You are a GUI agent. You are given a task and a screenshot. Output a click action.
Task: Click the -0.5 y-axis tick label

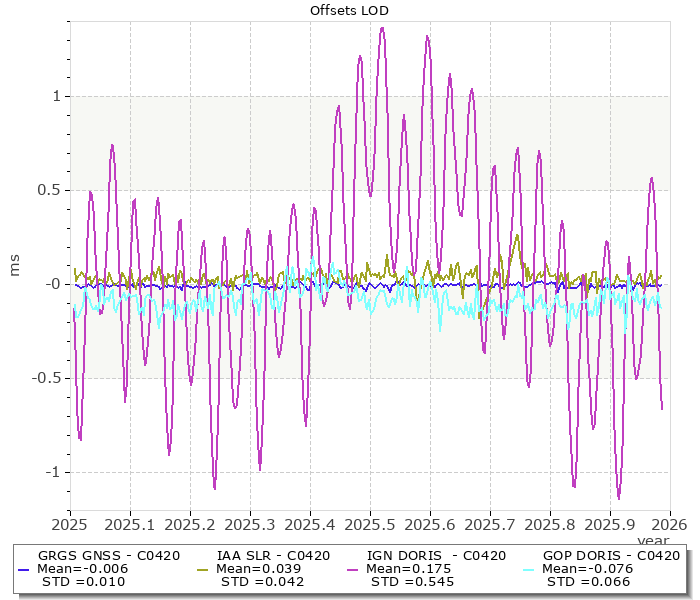45,378
